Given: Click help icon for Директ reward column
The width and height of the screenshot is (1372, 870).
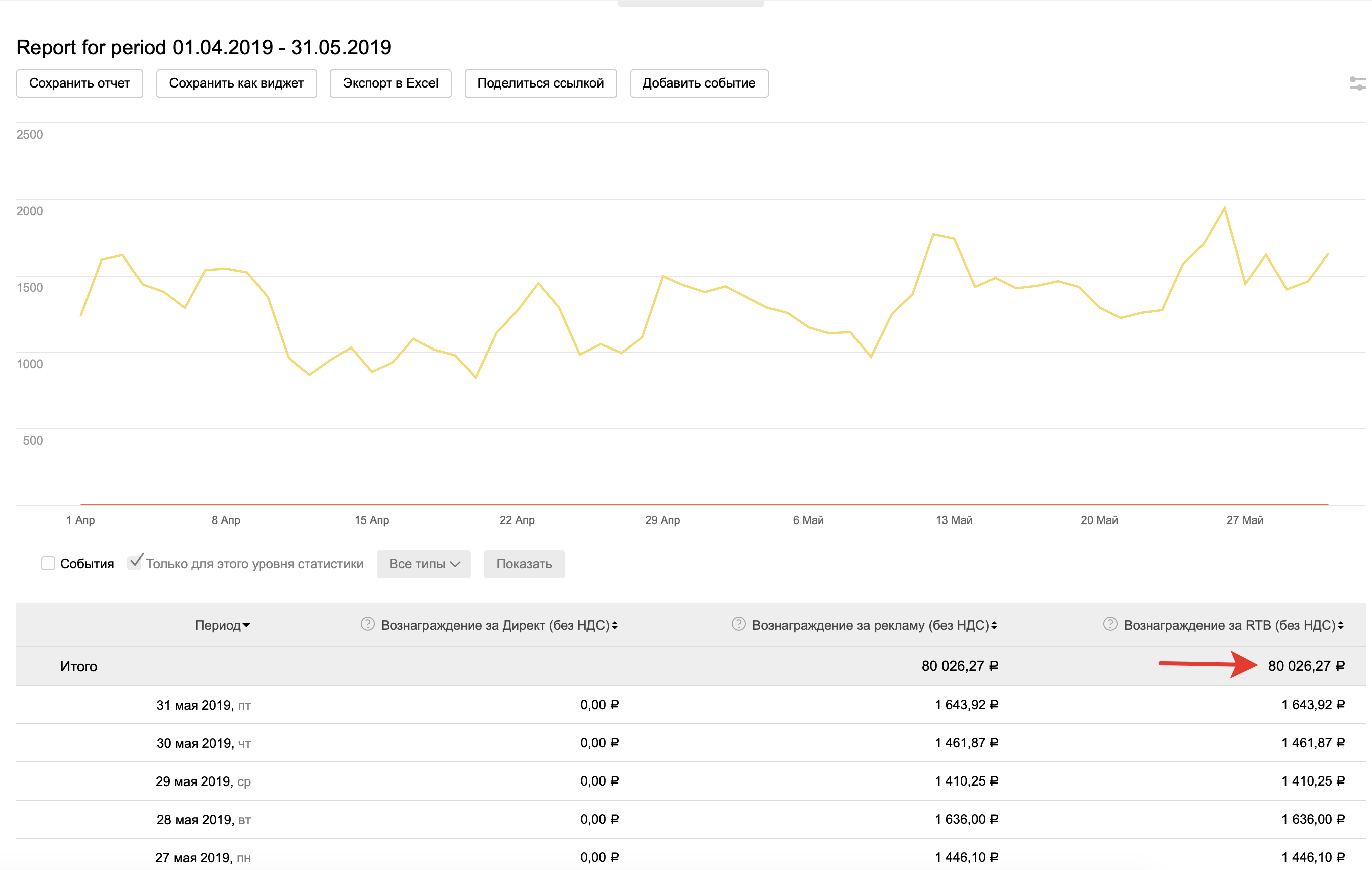Looking at the screenshot, I should tap(368, 624).
